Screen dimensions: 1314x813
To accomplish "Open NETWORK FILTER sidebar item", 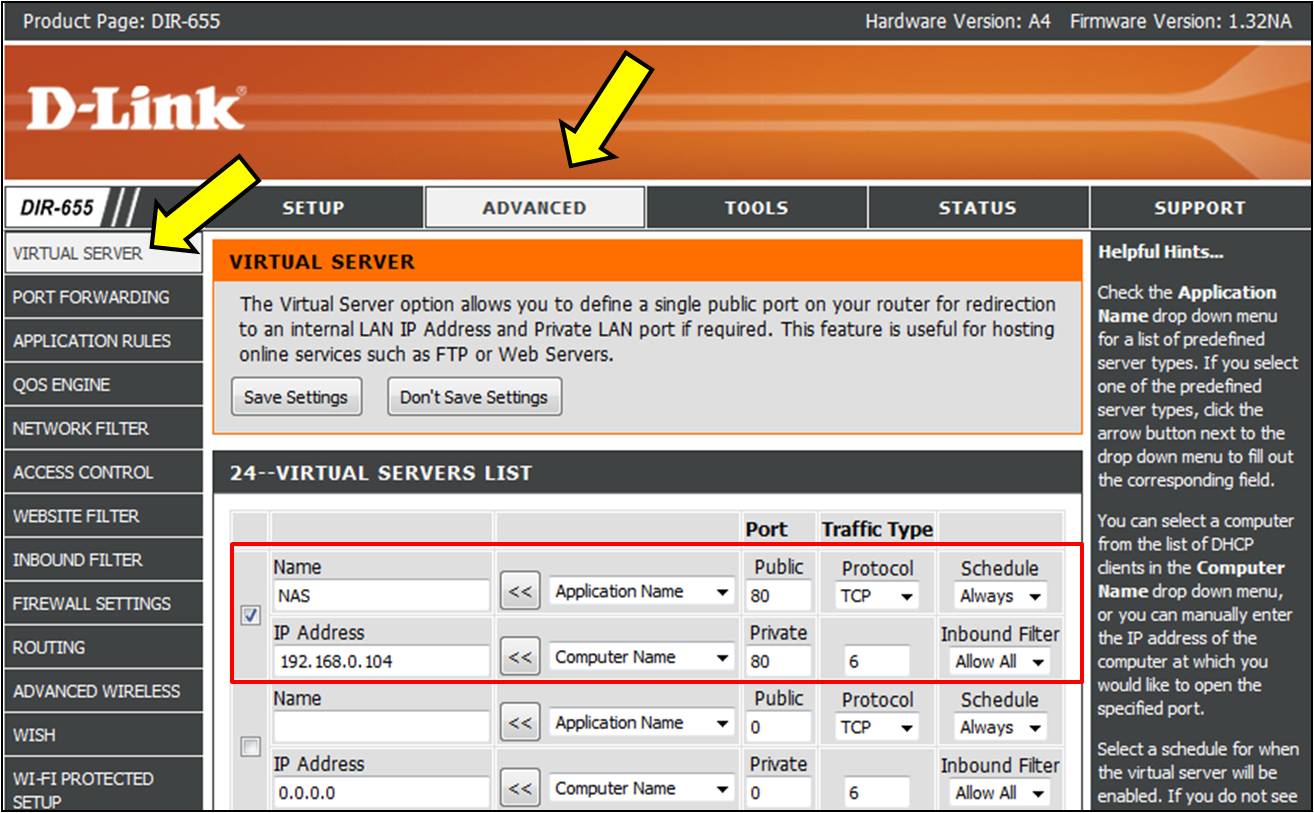I will (103, 429).
